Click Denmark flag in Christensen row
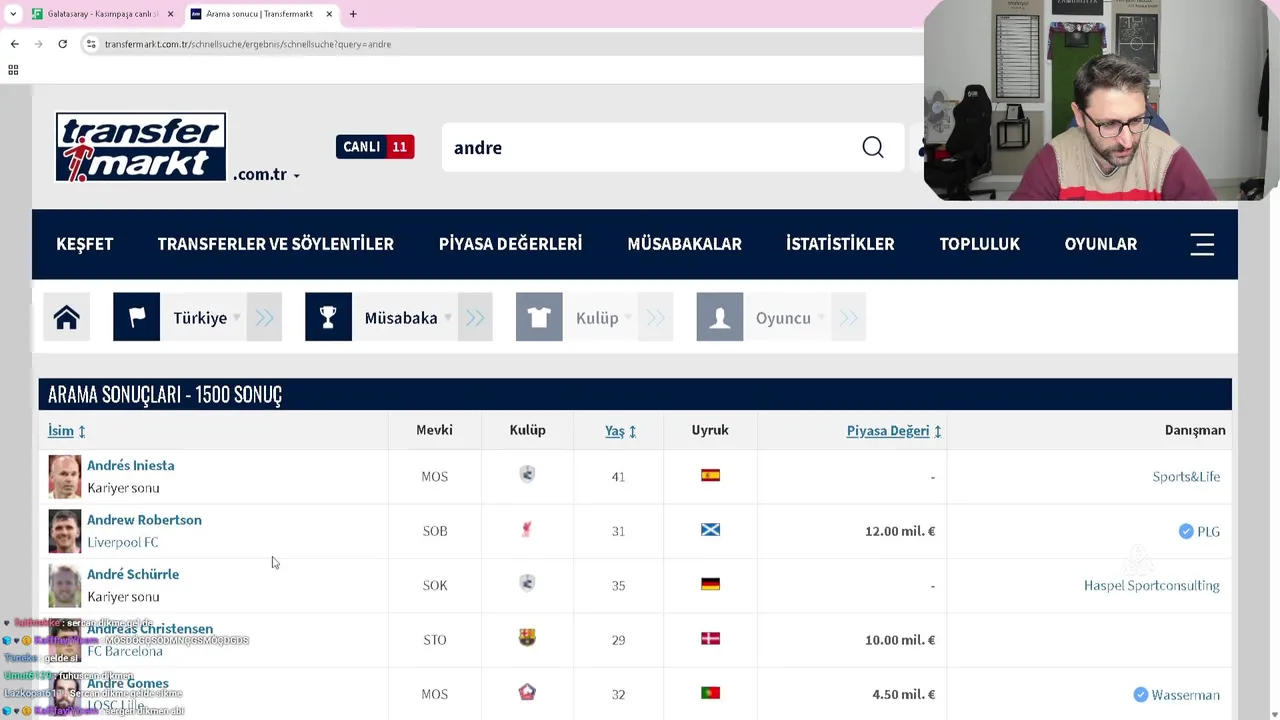The height and width of the screenshot is (720, 1280). click(x=710, y=638)
